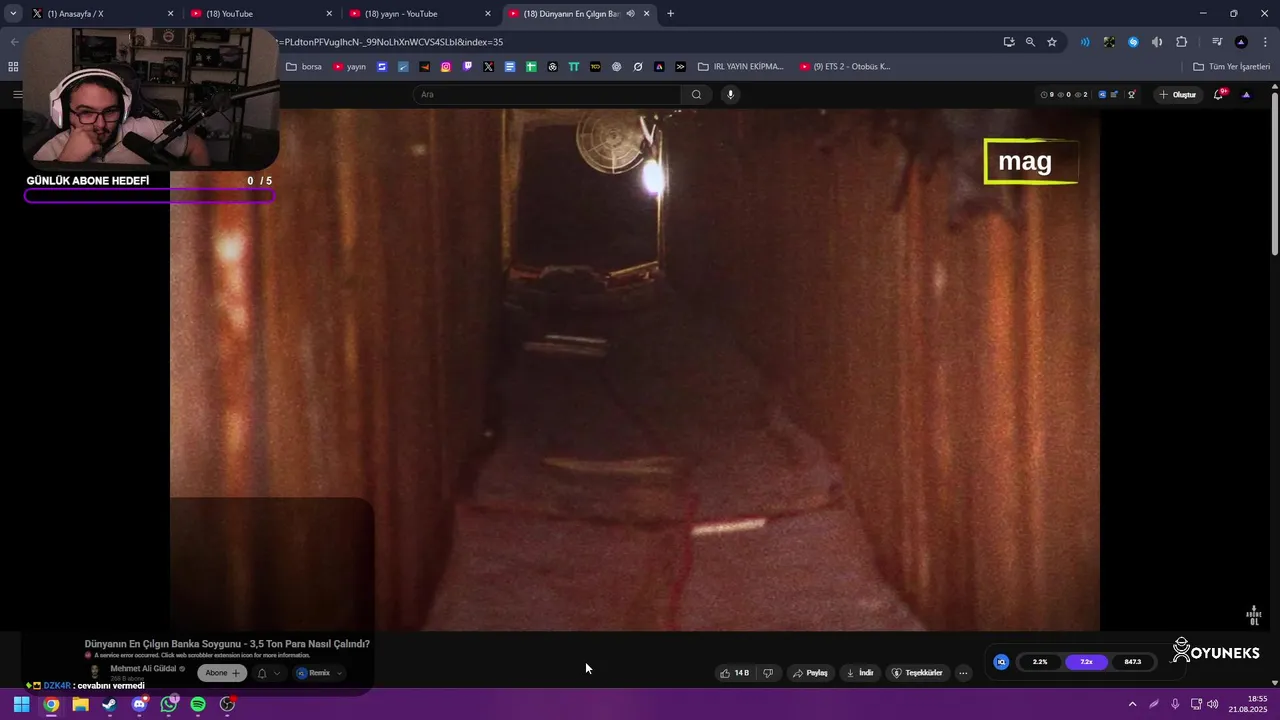The image size is (1280, 720).
Task: Click the 847.3 value in extension bar
Action: click(1132, 662)
